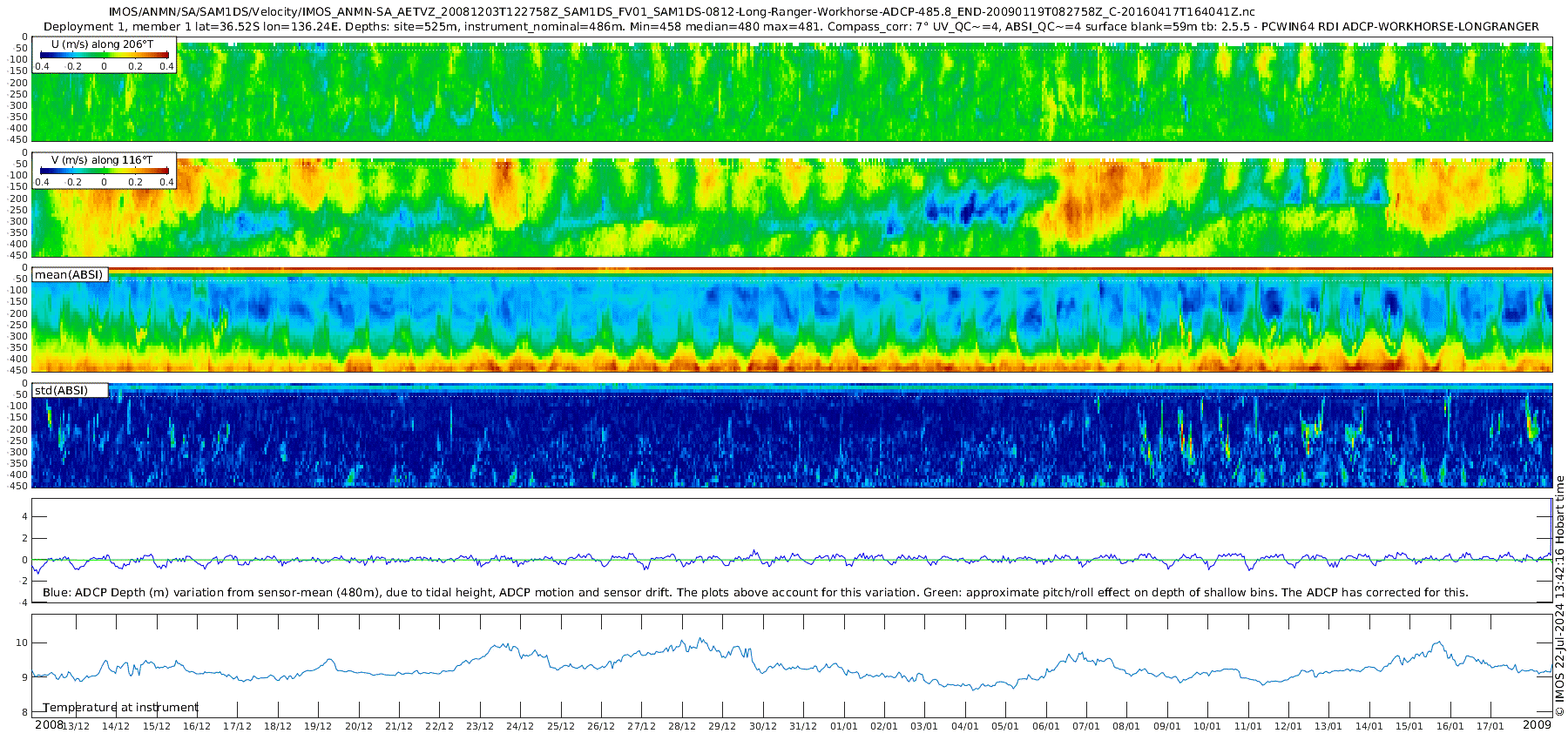Click the '24/12' date tick label
This screenshot has height=740, width=1568.
point(521,727)
